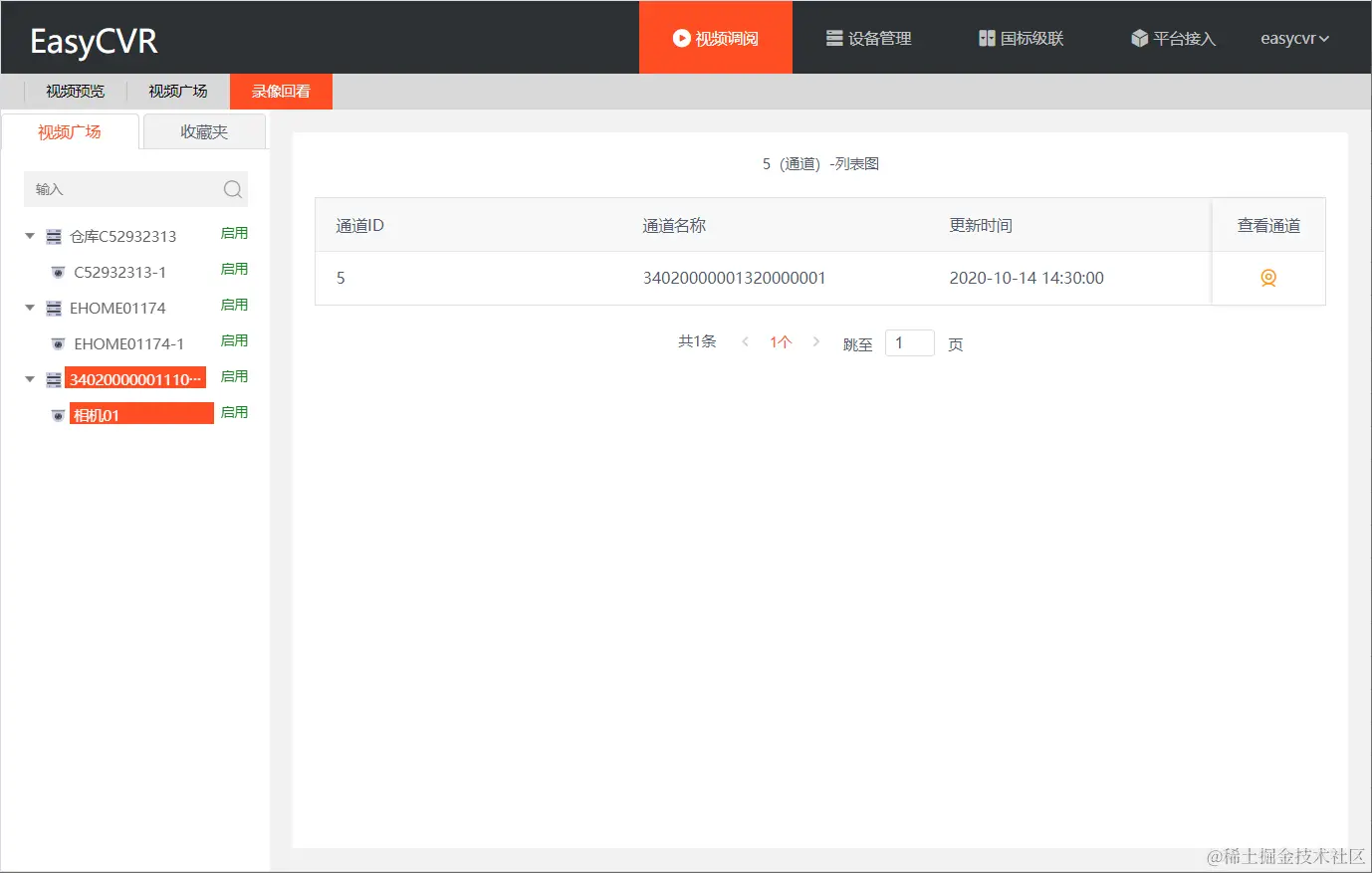Click the device icon beside 仓库C52932313
The width and height of the screenshot is (1372, 873).
(53, 236)
